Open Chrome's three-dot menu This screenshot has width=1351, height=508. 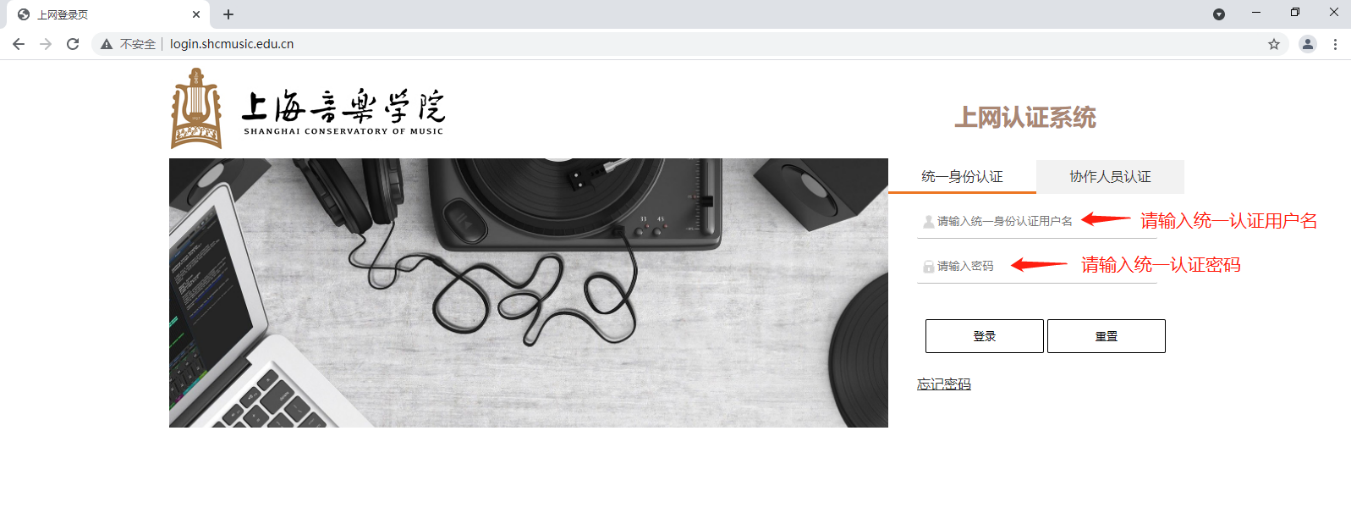[1335, 44]
